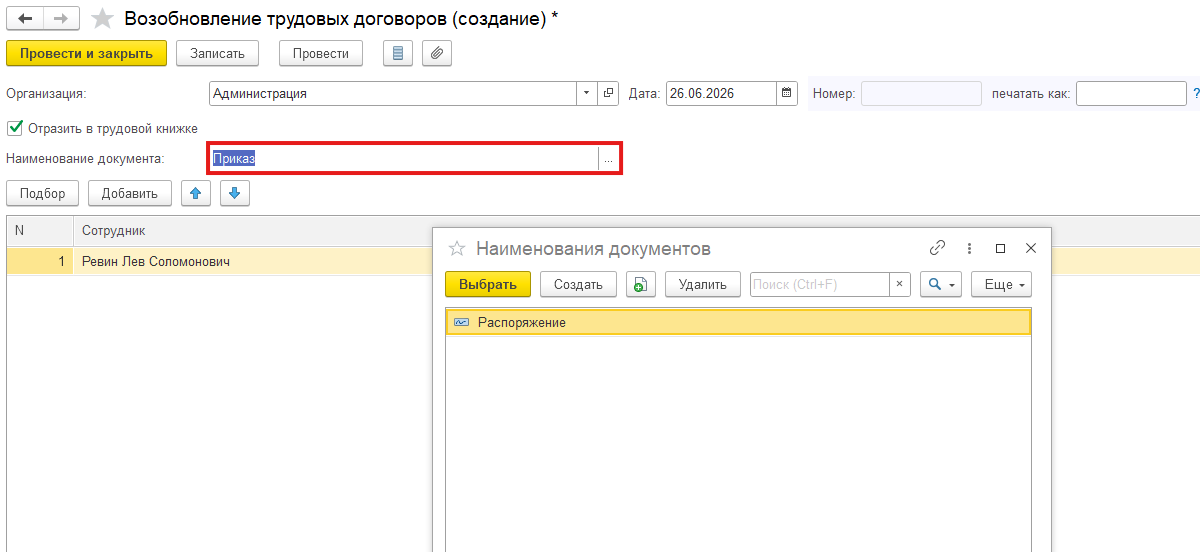
Task: Focus the Организация input field
Action: click(393, 93)
